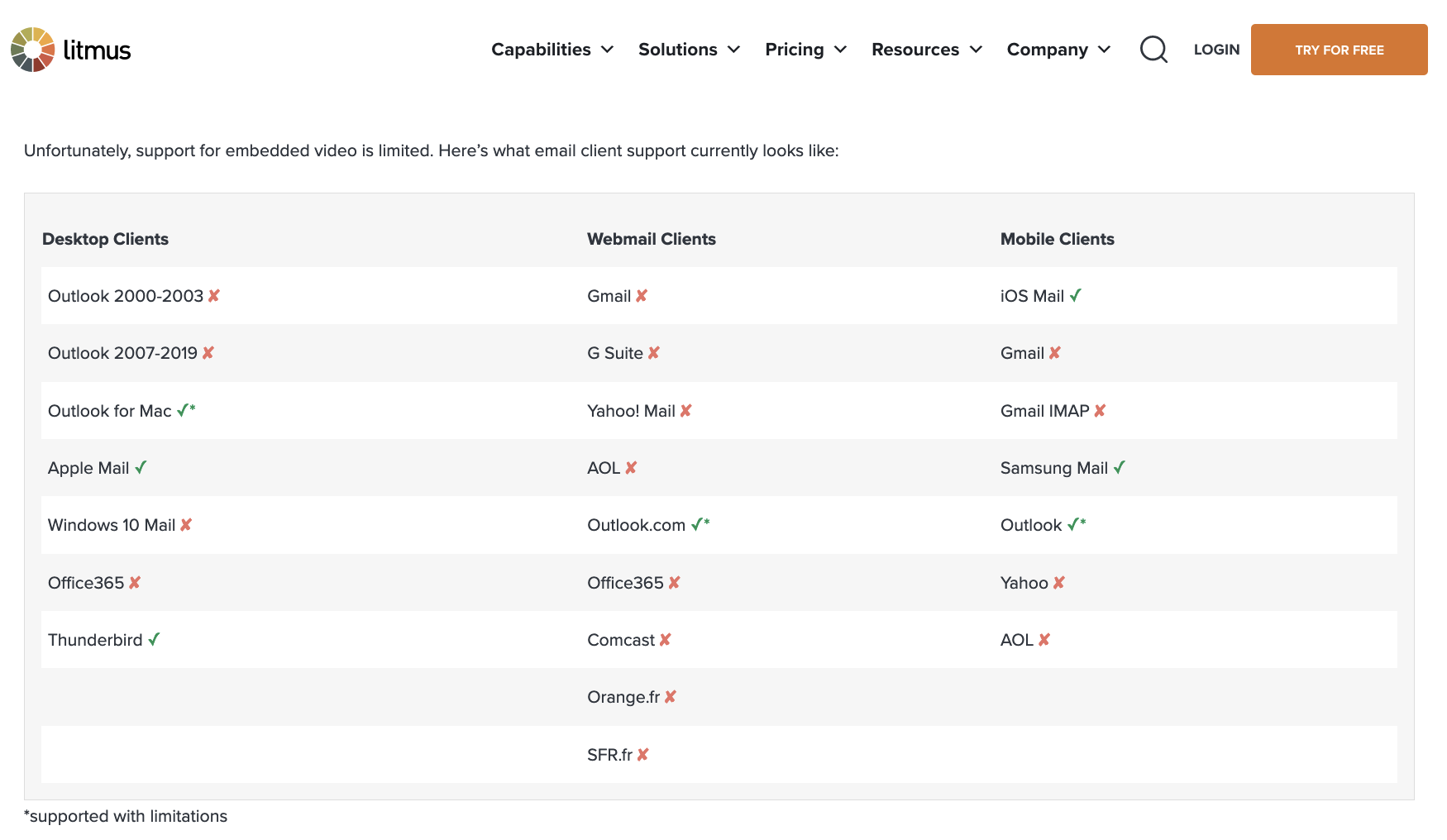Viewport: 1447px width, 840px height.
Task: Click the red X beside Yahoo! Mail
Action: pos(686,411)
